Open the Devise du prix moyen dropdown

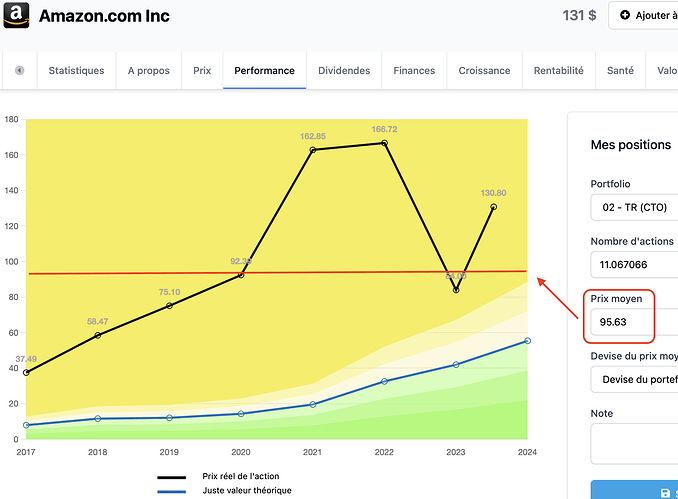pos(634,379)
